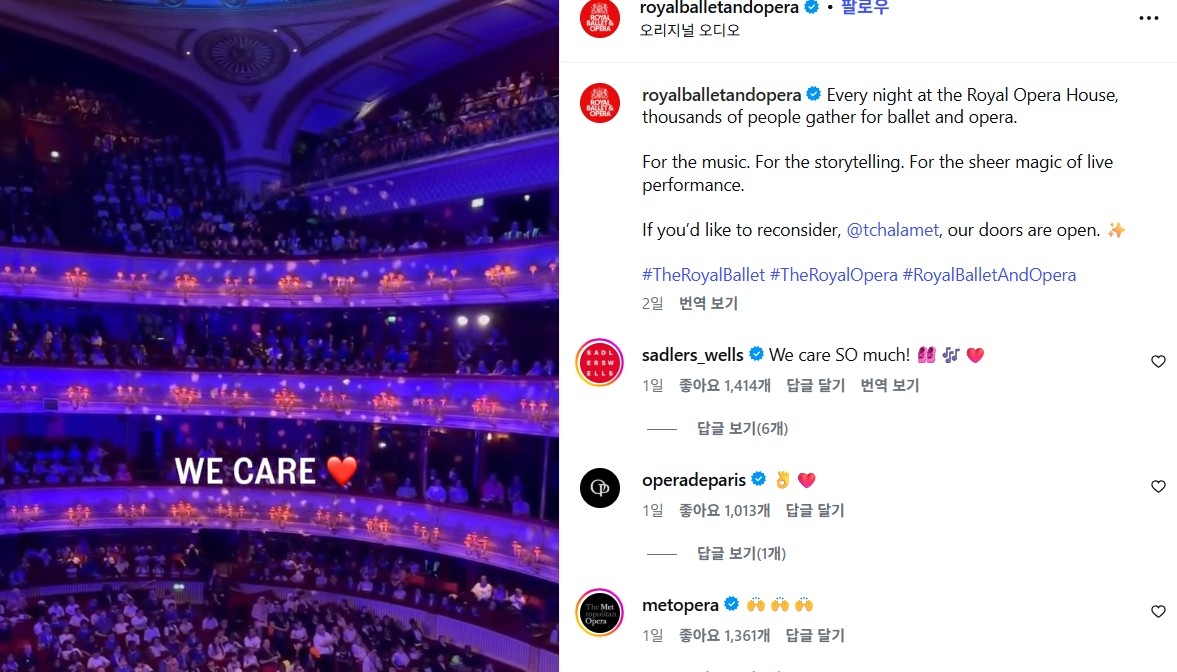Like the operadeparis comment with heart icon
Viewport: 1177px width, 672px height.
(1158, 487)
